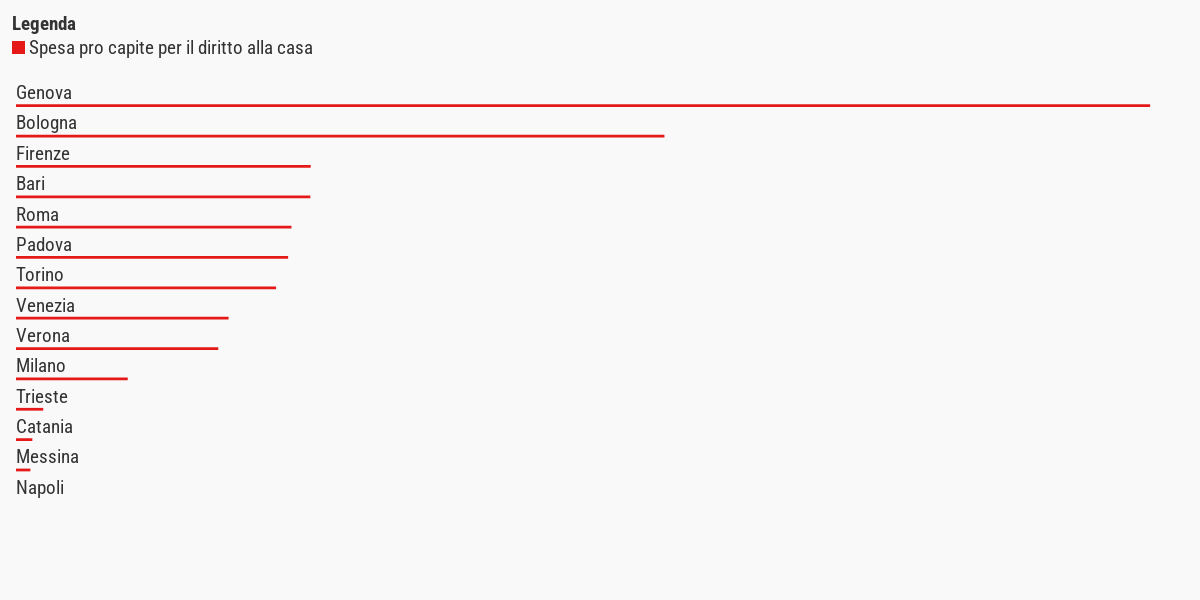The width and height of the screenshot is (1200, 600).
Task: Click the Genova city label
Action: coord(44,93)
